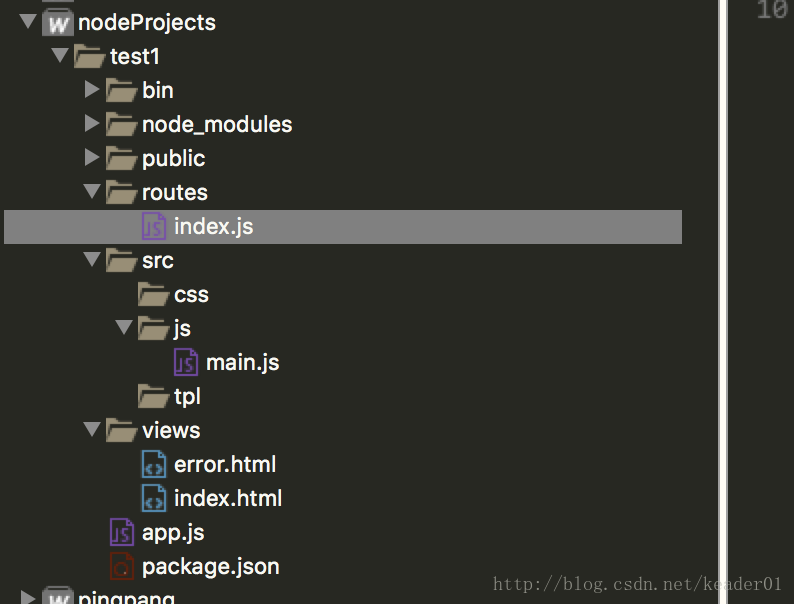This screenshot has height=604, width=794.
Task: Click the folder icon beside css
Action: 153,294
